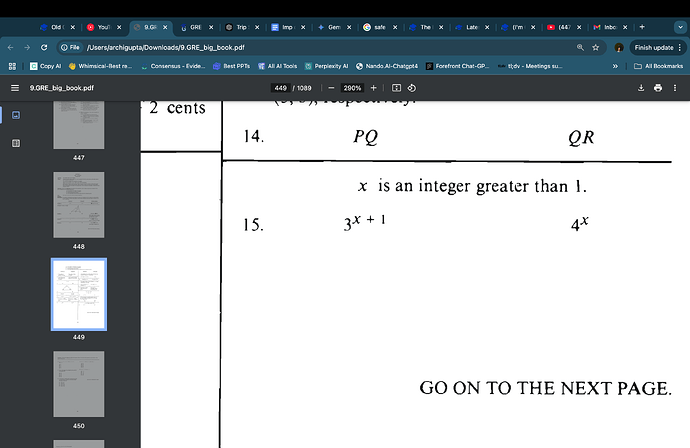This screenshot has height=448, width=690.
Task: Click the text GO ON TO THE NEXT PAGE.
Action: [x=546, y=388]
